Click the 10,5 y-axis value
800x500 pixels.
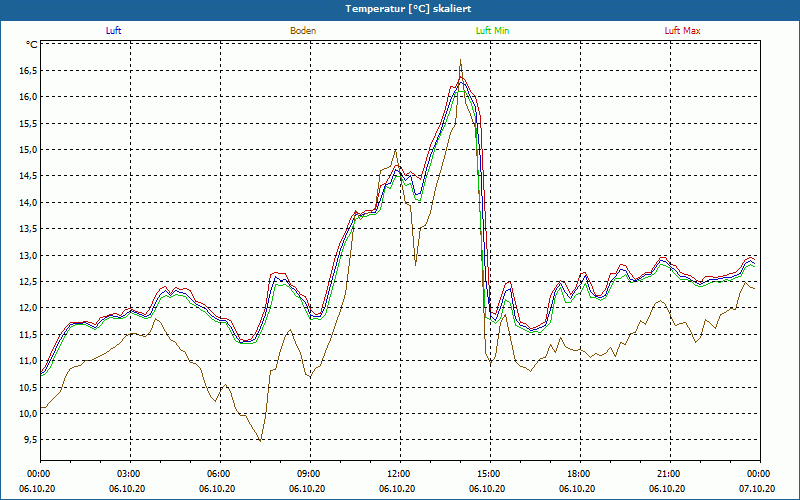pyautogui.click(x=28, y=387)
